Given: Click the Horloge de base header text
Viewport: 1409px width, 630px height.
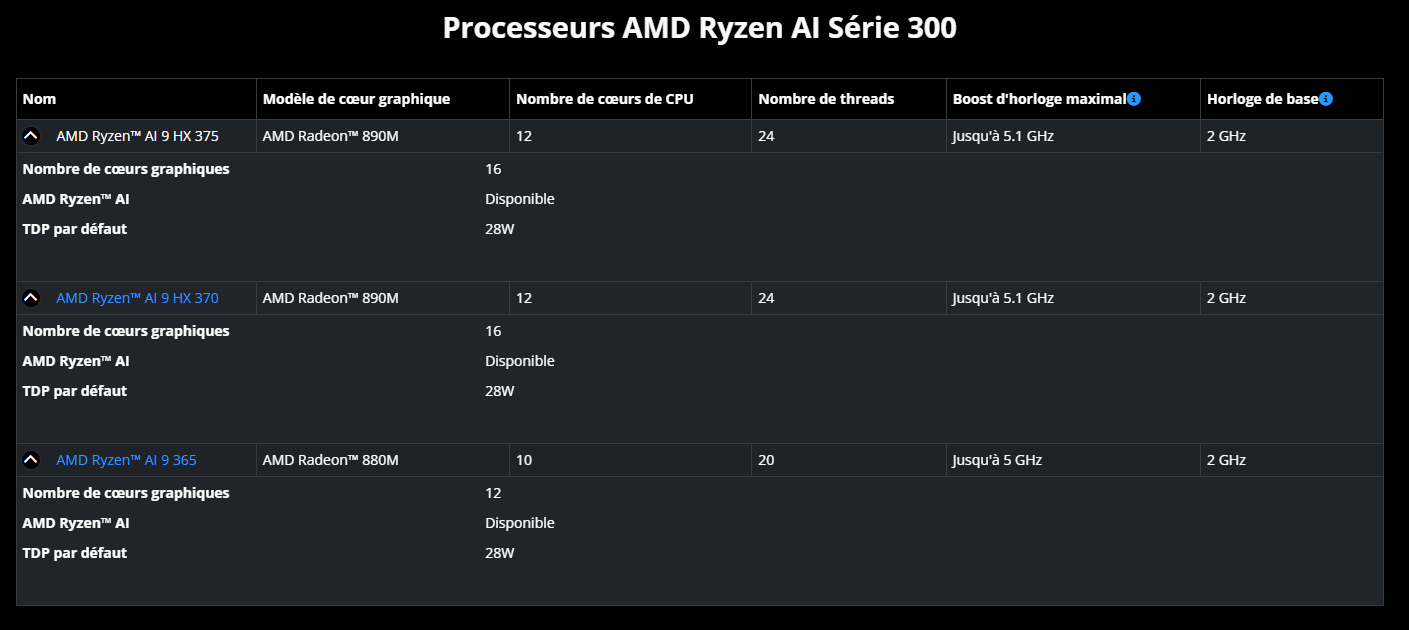Looking at the screenshot, I should 1262,99.
